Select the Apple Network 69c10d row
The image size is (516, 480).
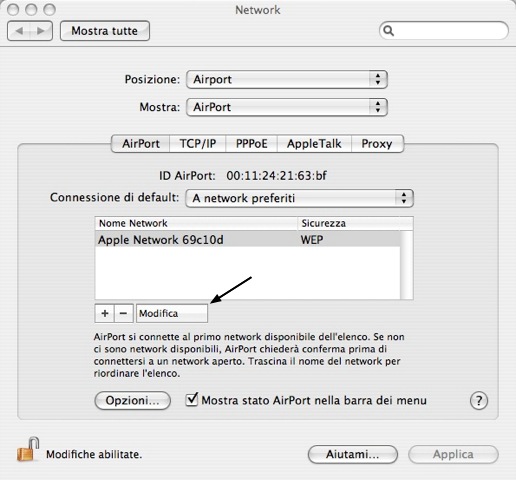247,240
